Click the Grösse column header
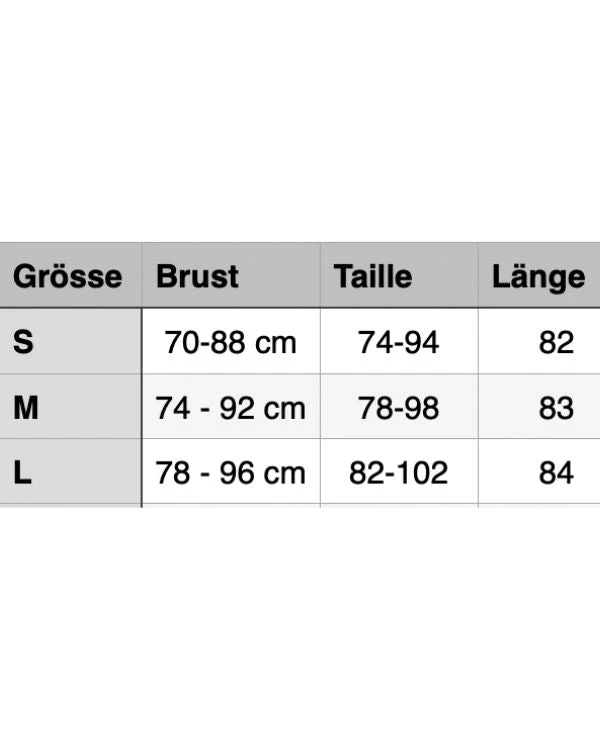 pyautogui.click(x=68, y=276)
